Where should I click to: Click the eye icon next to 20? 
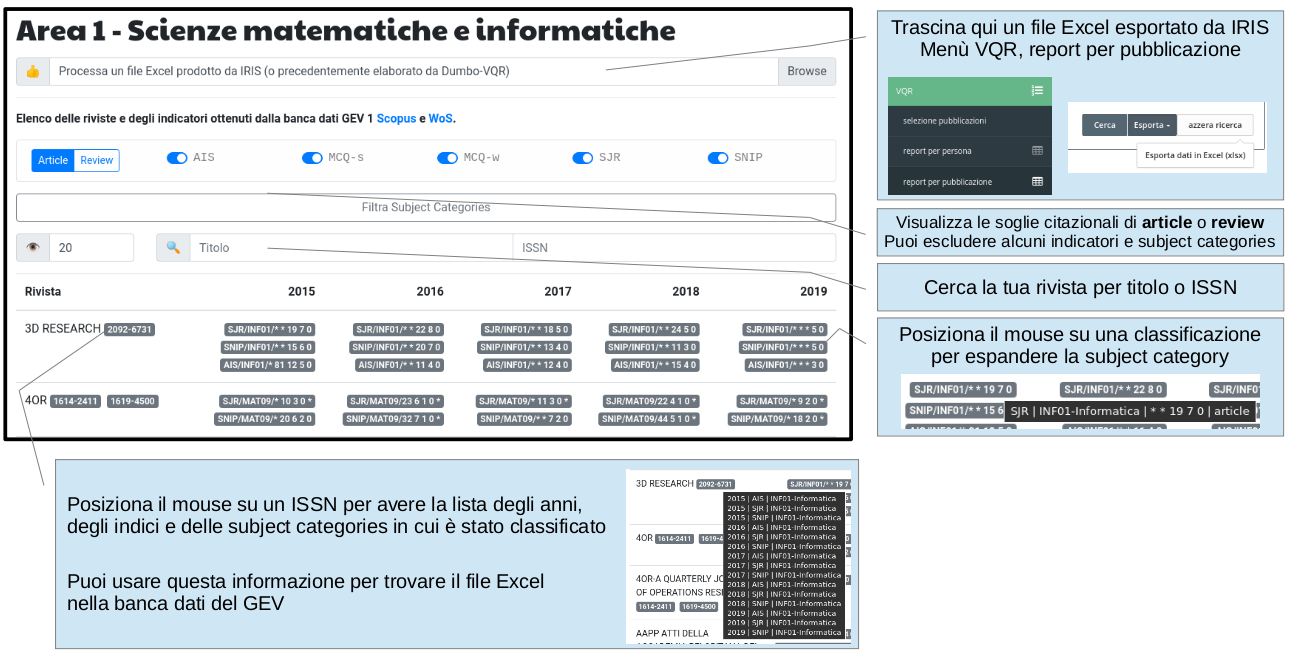point(33,248)
